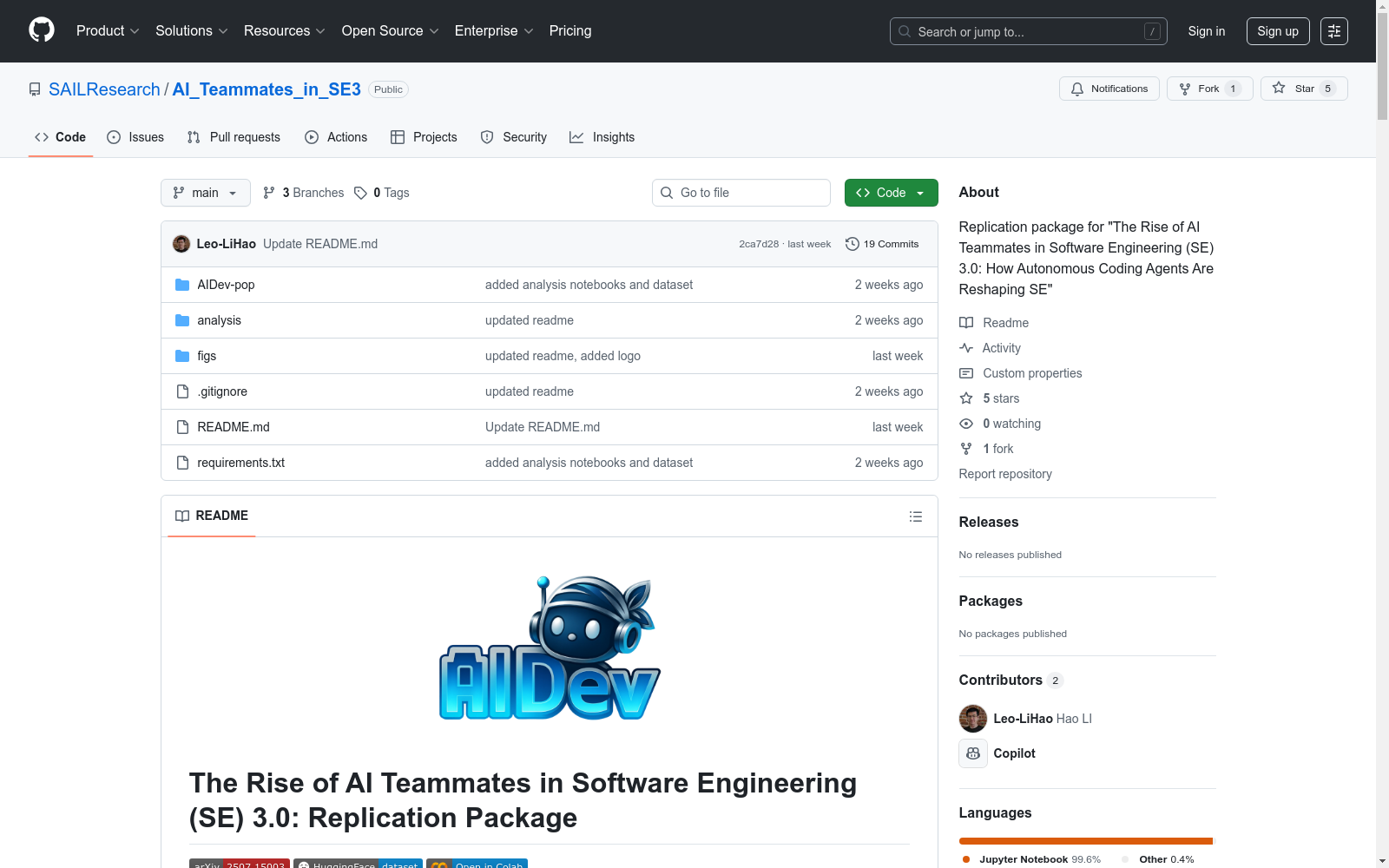Viewport: 1389px width, 868px height.
Task: Switch to the Issues tab
Action: tap(135, 137)
